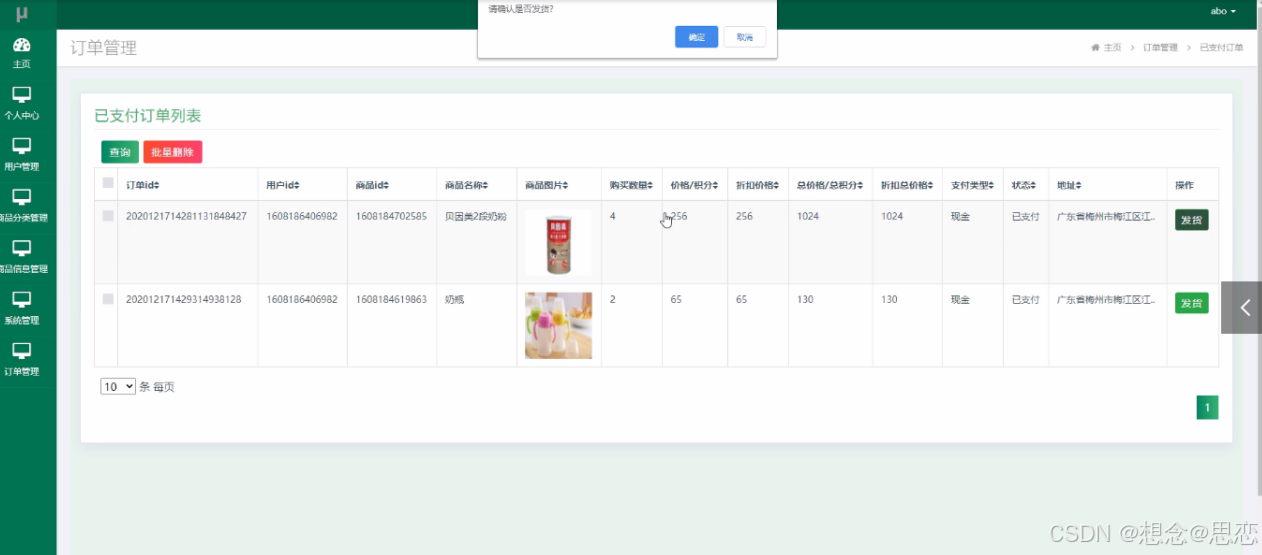Open the abo user dropdown menu
Viewport: 1262px width, 555px height.
coord(1223,11)
